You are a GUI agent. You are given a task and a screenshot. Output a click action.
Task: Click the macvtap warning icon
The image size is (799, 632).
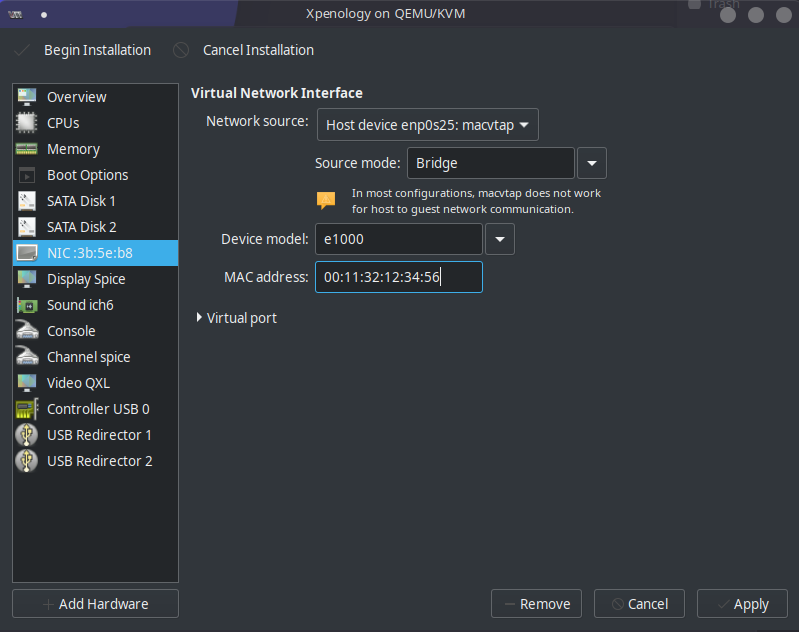click(x=326, y=200)
